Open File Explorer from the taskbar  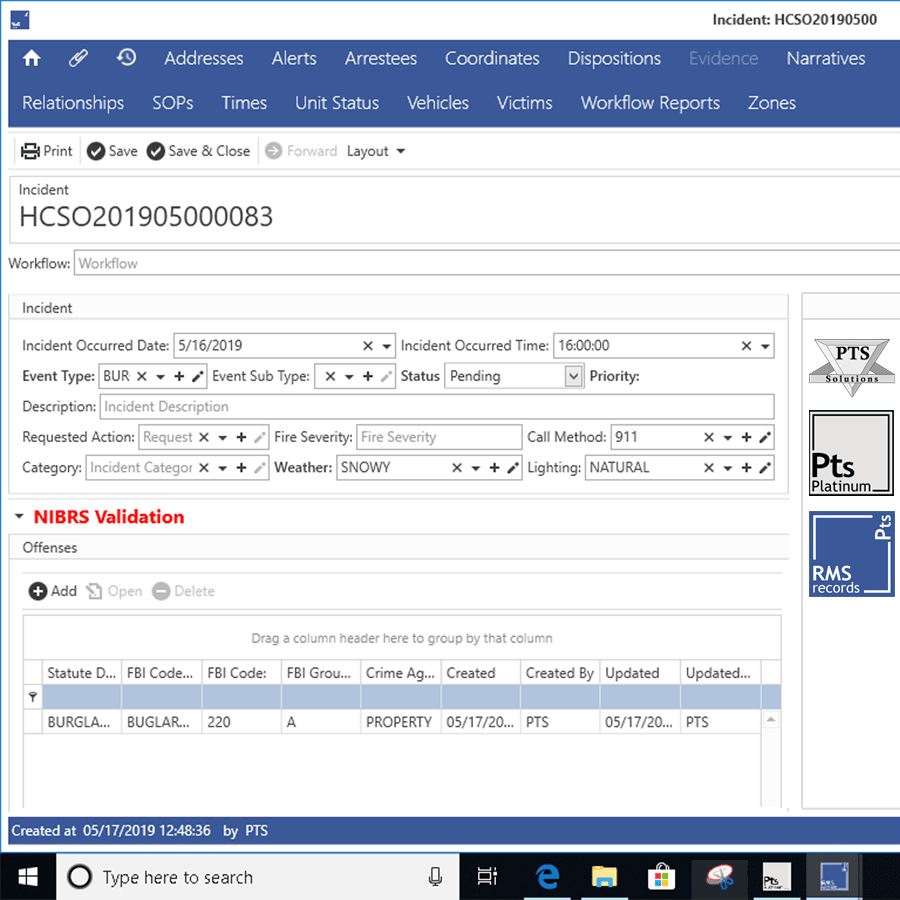[604, 877]
